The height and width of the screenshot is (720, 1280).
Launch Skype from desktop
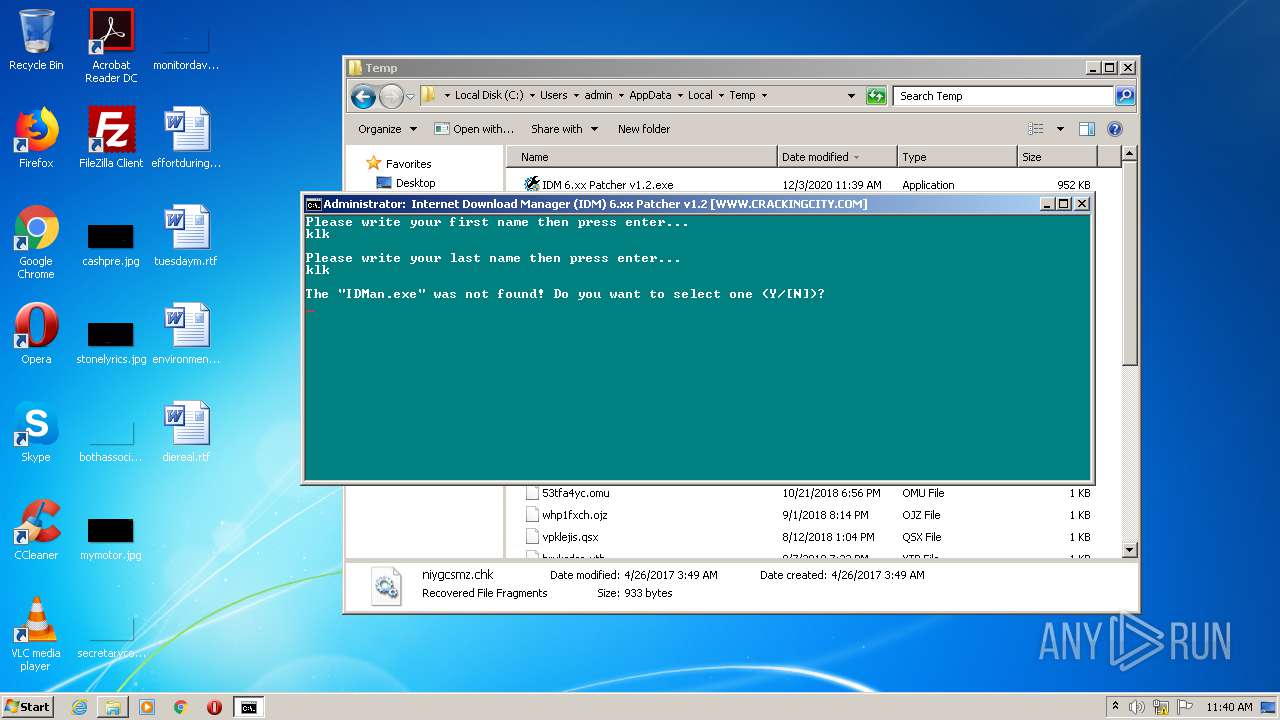36,432
